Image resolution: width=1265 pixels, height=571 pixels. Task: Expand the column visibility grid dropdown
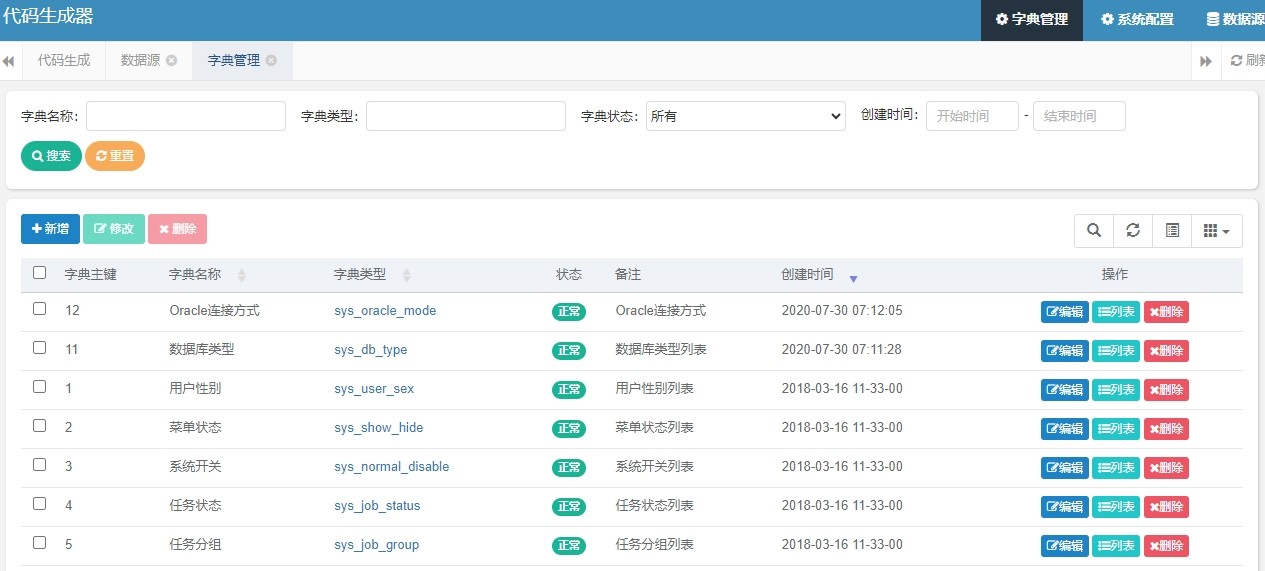(x=1216, y=230)
